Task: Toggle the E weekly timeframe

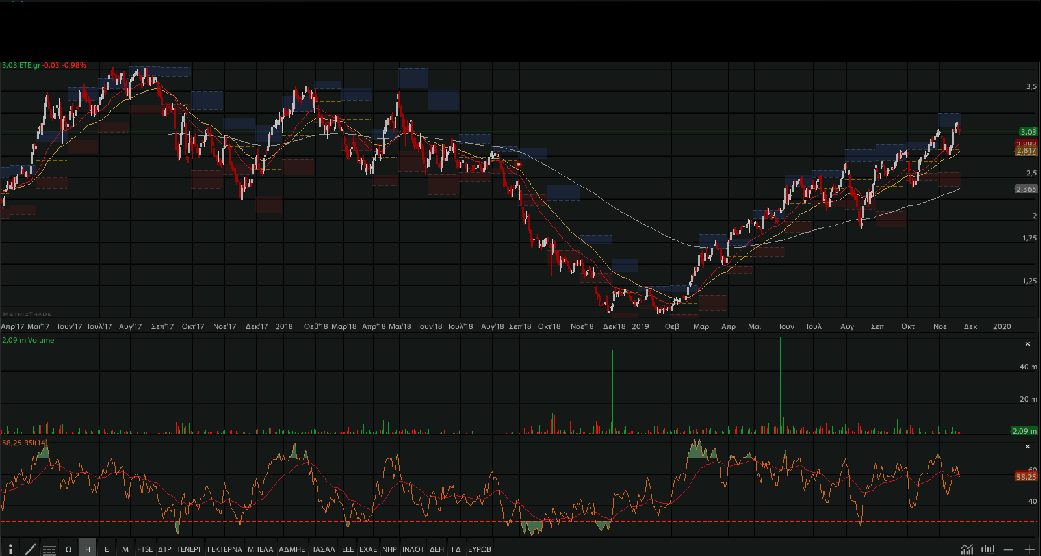Action: click(x=106, y=549)
